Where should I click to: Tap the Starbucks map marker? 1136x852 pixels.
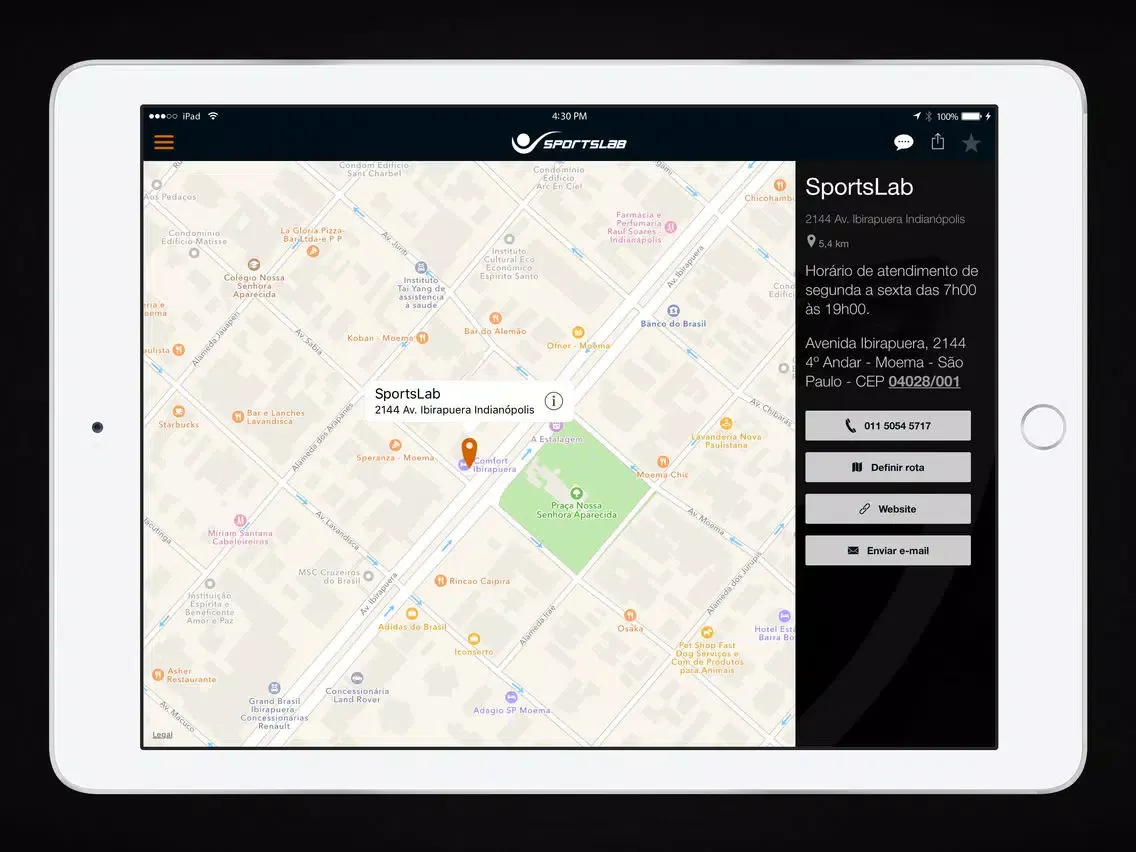point(178,412)
